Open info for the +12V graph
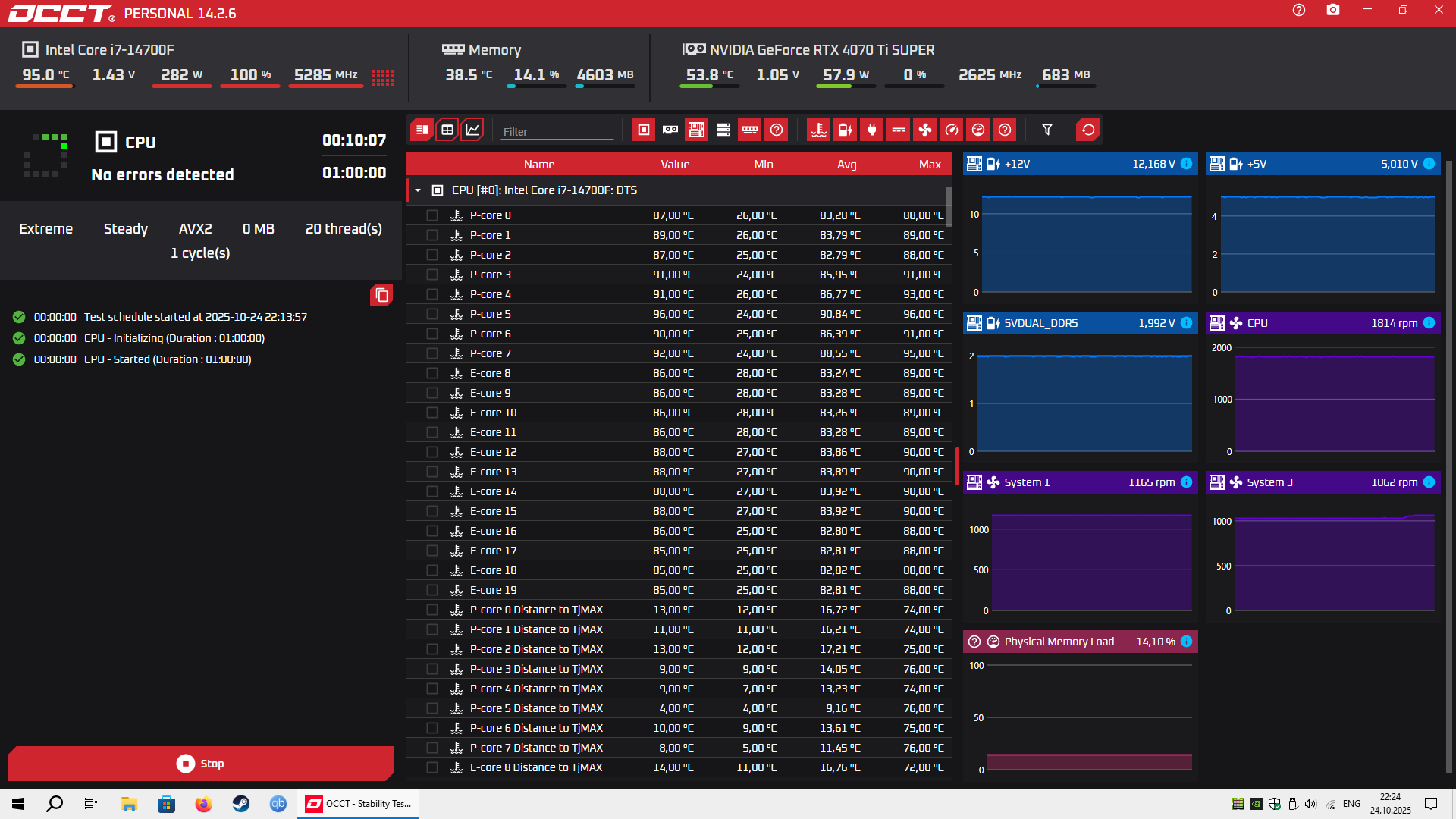The width and height of the screenshot is (1456, 819). pyautogui.click(x=1186, y=164)
